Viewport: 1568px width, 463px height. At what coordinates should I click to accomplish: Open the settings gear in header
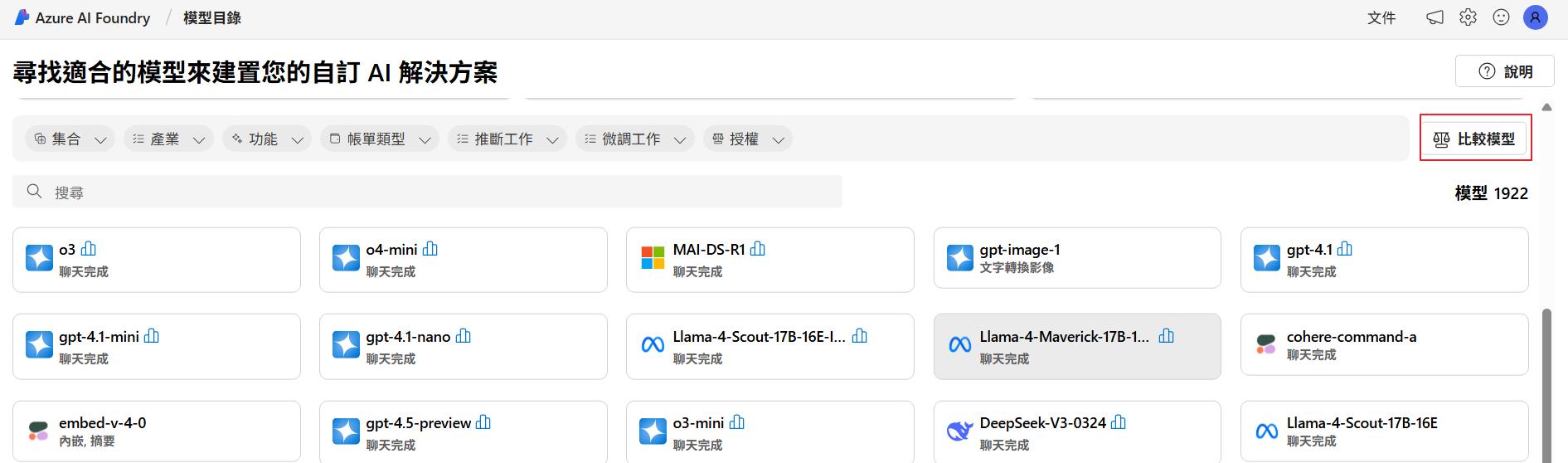click(1468, 17)
